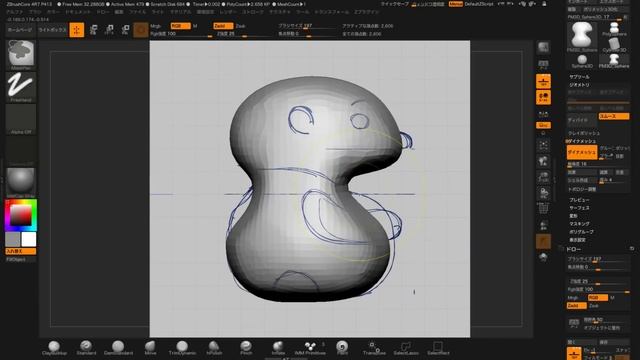Open the ライトボックス browser

52,30
